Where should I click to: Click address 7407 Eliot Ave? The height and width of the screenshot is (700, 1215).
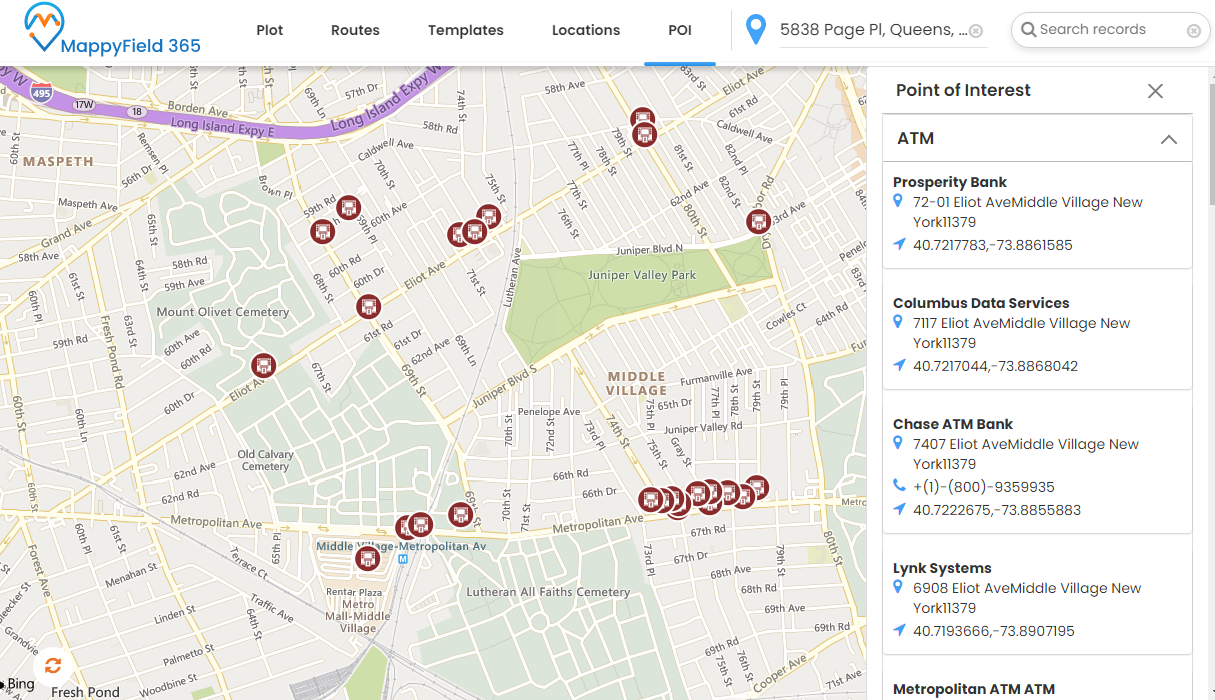[1026, 454]
